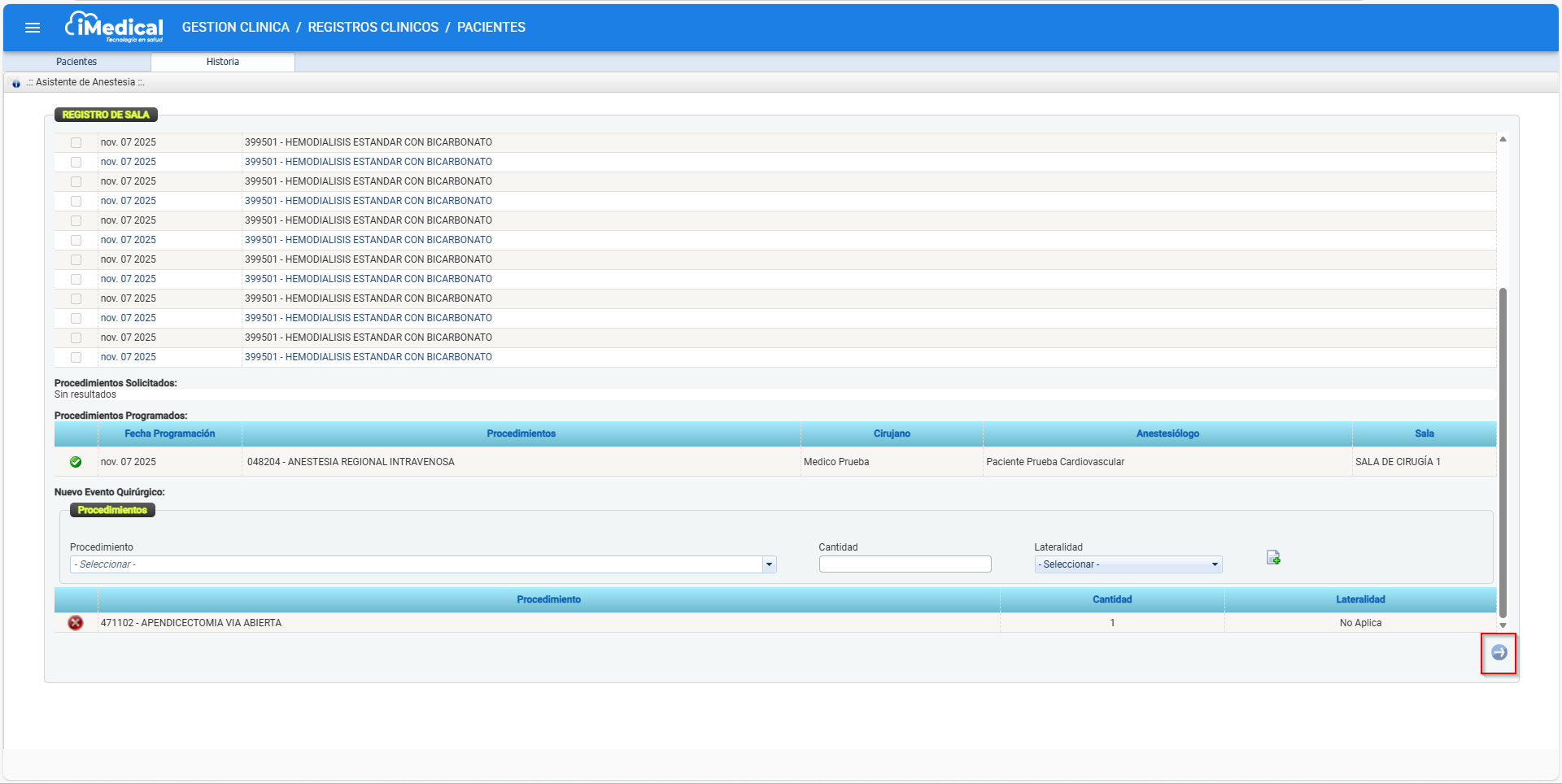Check the last HEMODIALISIS row checkbox
Viewport: 1562px width, 784px height.
coord(76,357)
